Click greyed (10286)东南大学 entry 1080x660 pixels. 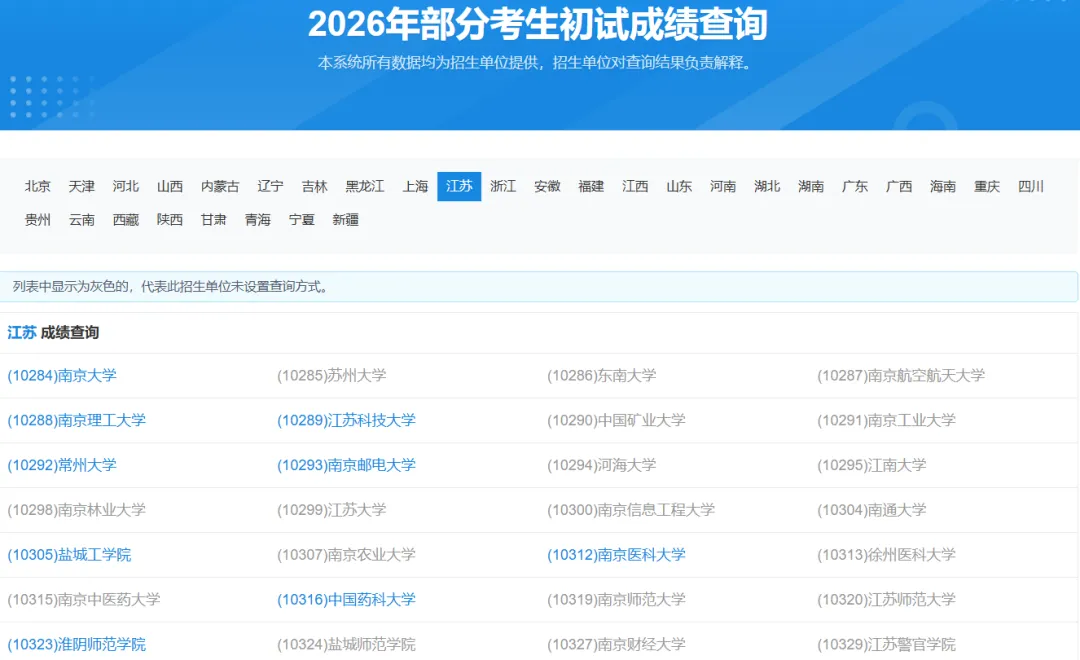(602, 375)
